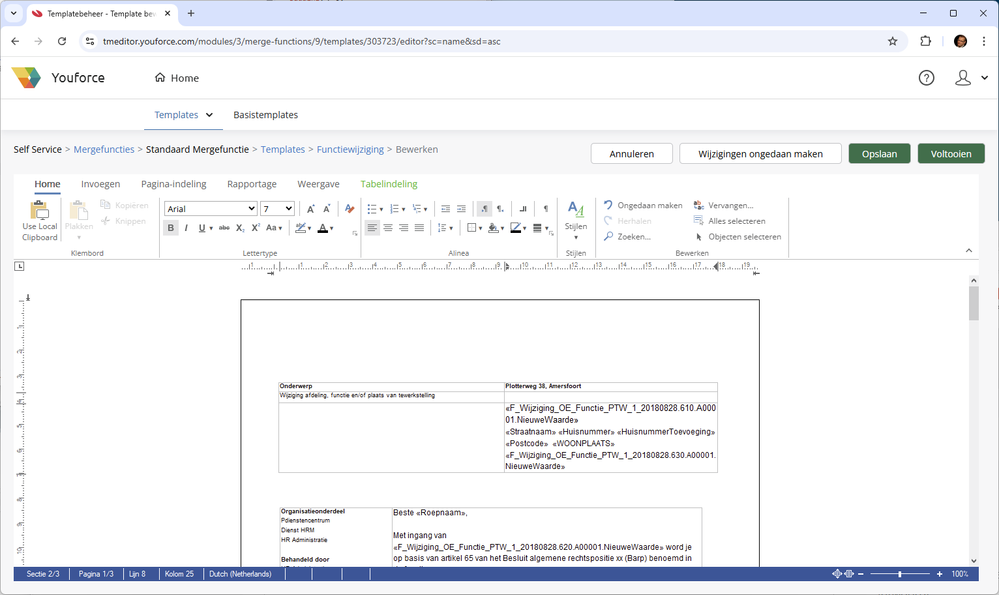The image size is (999, 595).
Task: Follow the Mergefuncties breadcrumb link
Action: click(104, 149)
